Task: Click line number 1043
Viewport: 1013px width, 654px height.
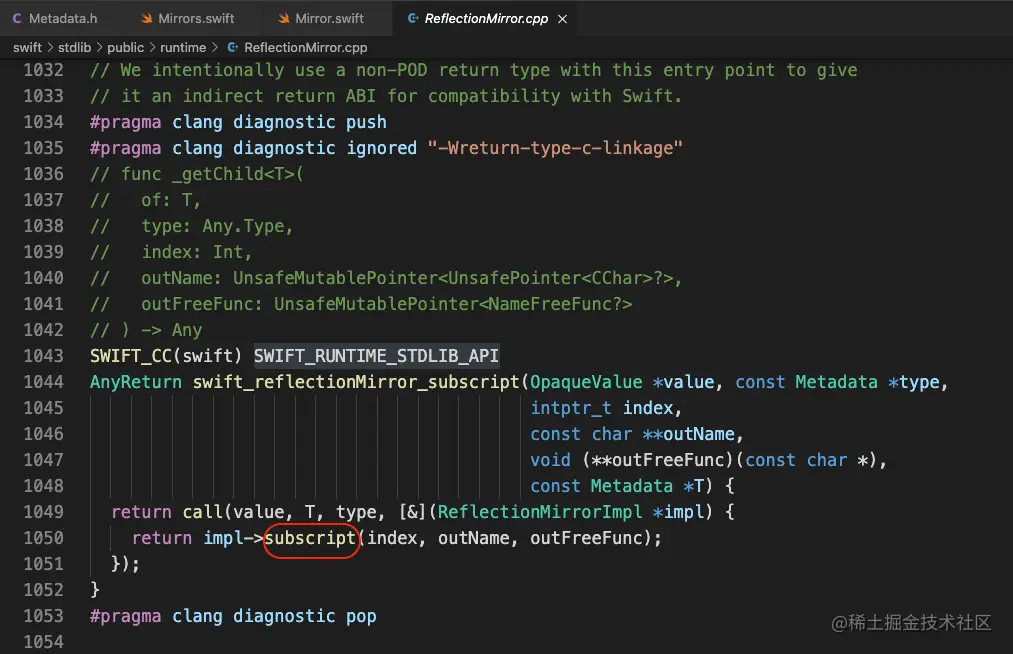Action: coord(43,355)
